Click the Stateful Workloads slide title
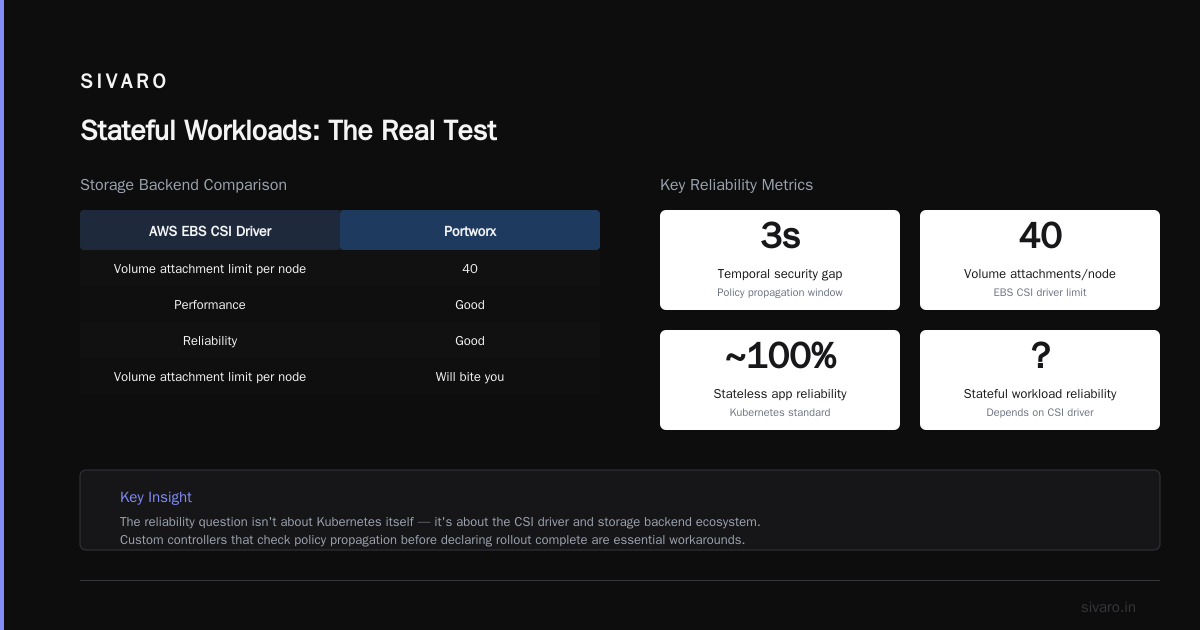The height and width of the screenshot is (630, 1200). pos(288,130)
